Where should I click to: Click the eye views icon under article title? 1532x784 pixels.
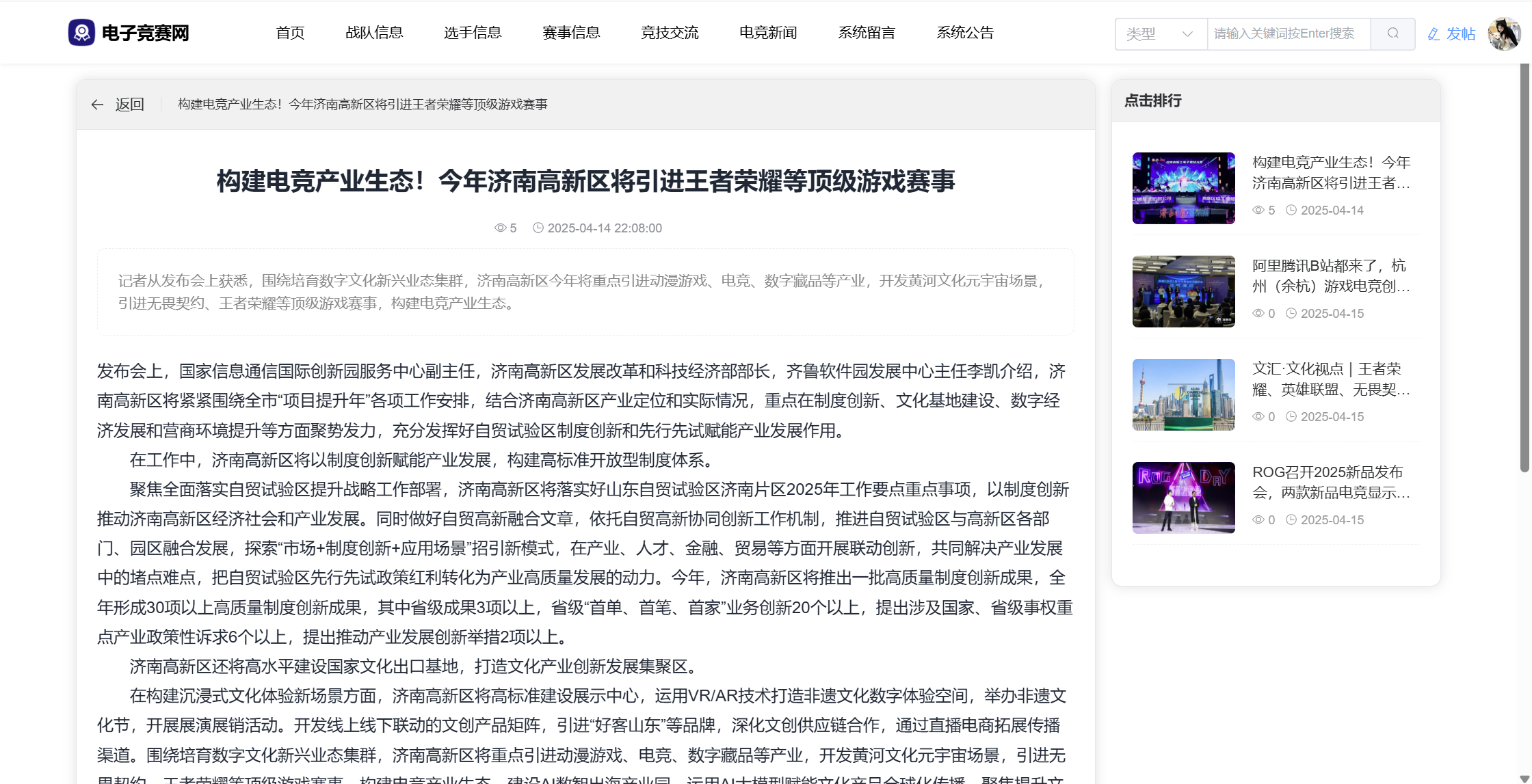pos(500,228)
